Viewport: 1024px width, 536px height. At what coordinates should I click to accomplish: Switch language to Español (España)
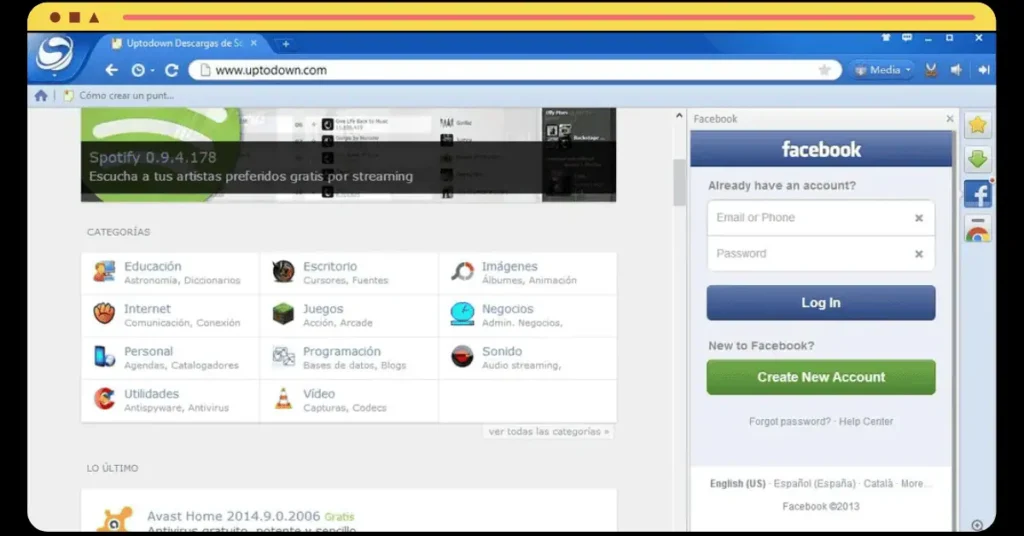pyautogui.click(x=814, y=484)
